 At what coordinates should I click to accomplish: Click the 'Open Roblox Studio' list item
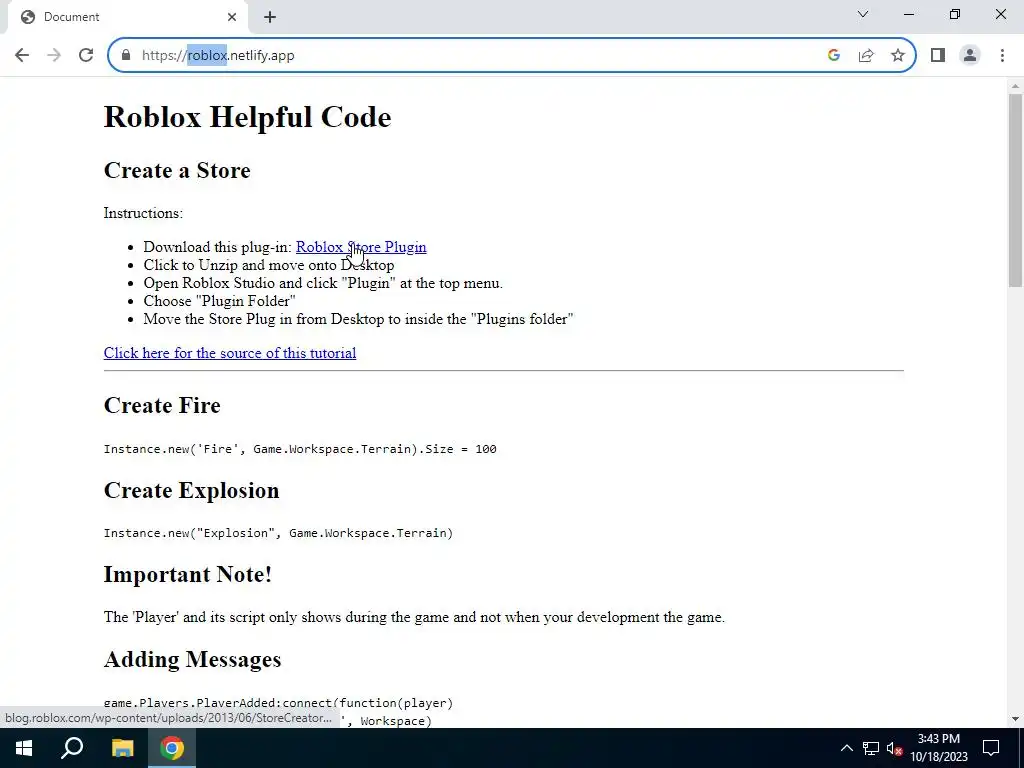pos(323,283)
